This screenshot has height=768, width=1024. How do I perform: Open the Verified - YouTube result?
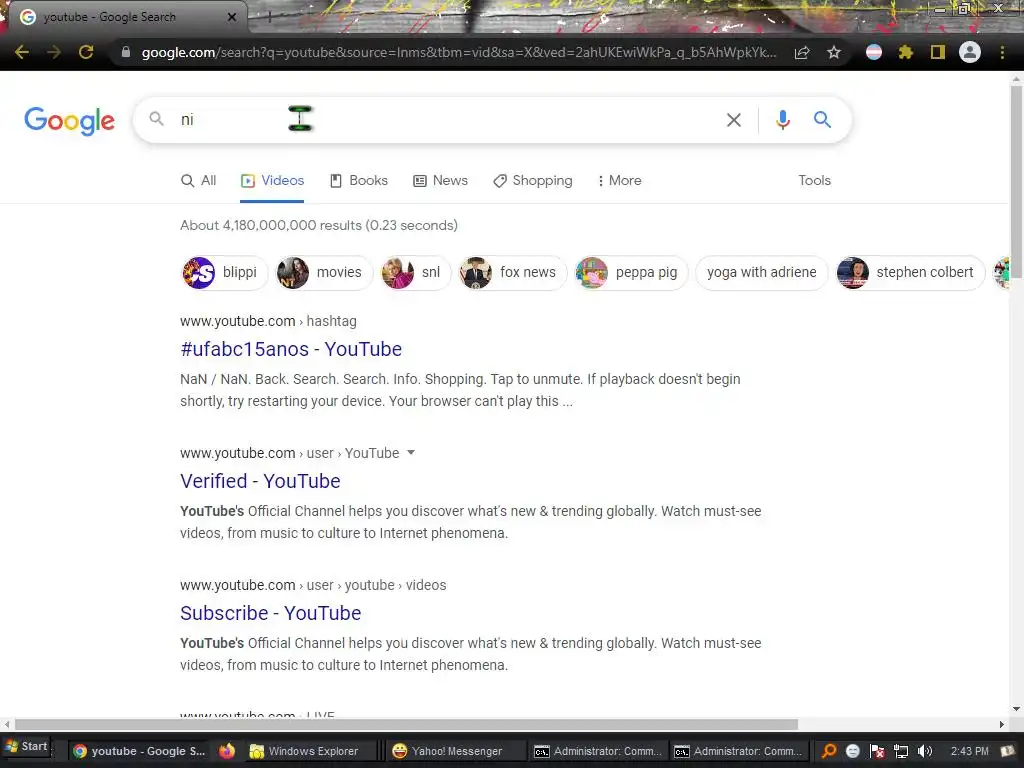pyautogui.click(x=261, y=481)
